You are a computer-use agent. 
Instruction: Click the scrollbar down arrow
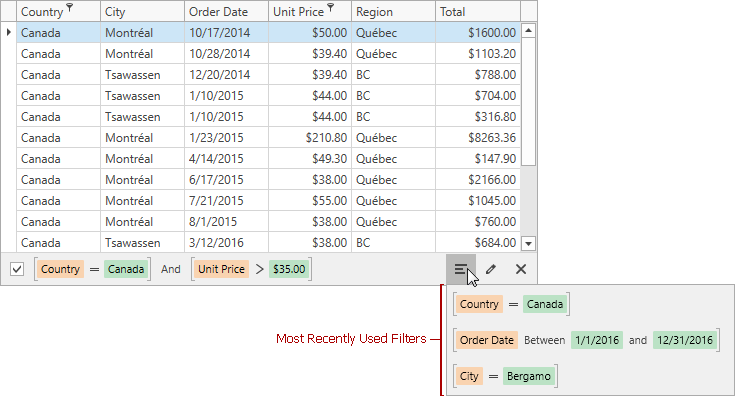(x=529, y=243)
